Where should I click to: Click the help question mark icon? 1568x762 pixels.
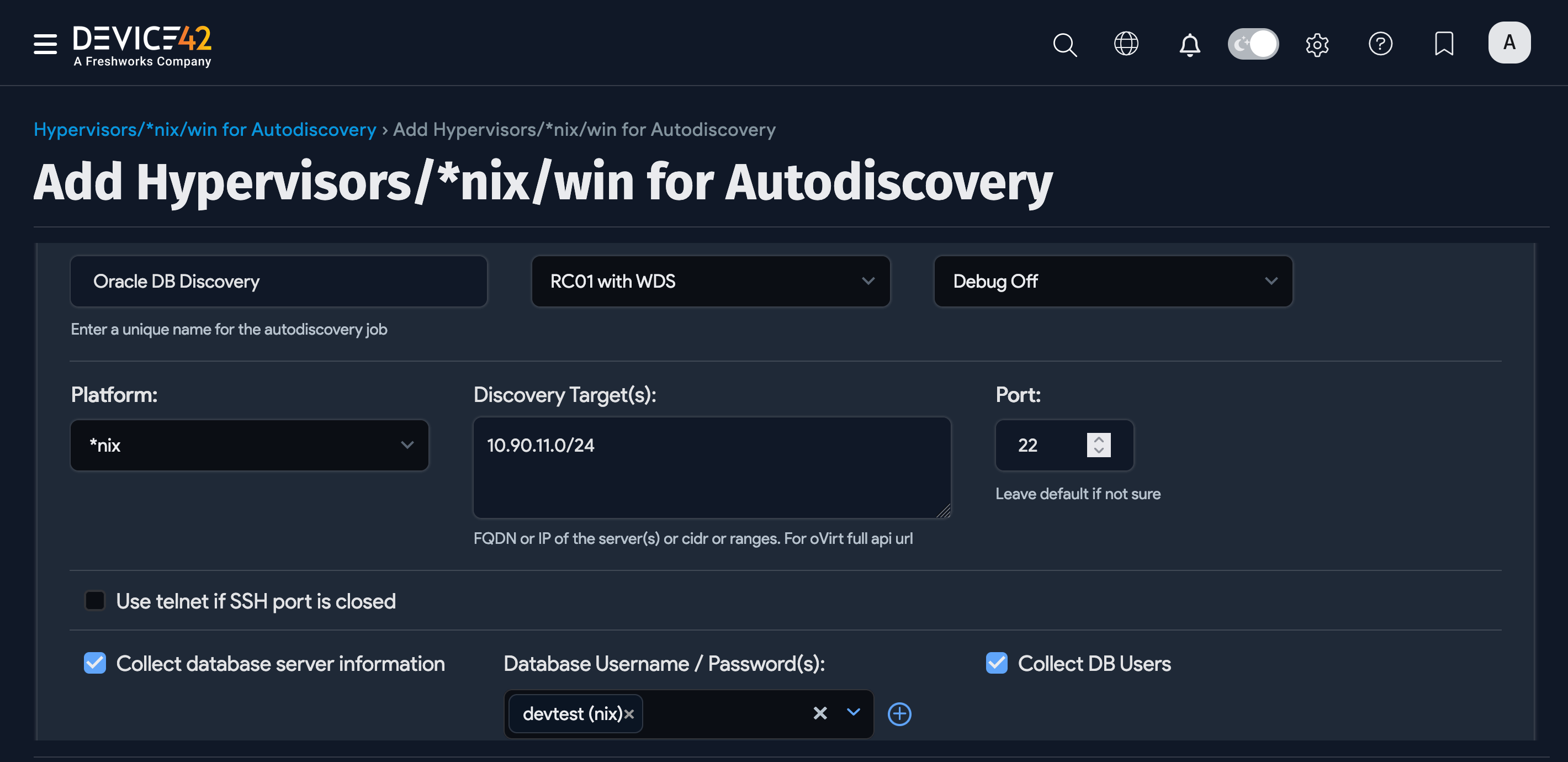coord(1380,43)
